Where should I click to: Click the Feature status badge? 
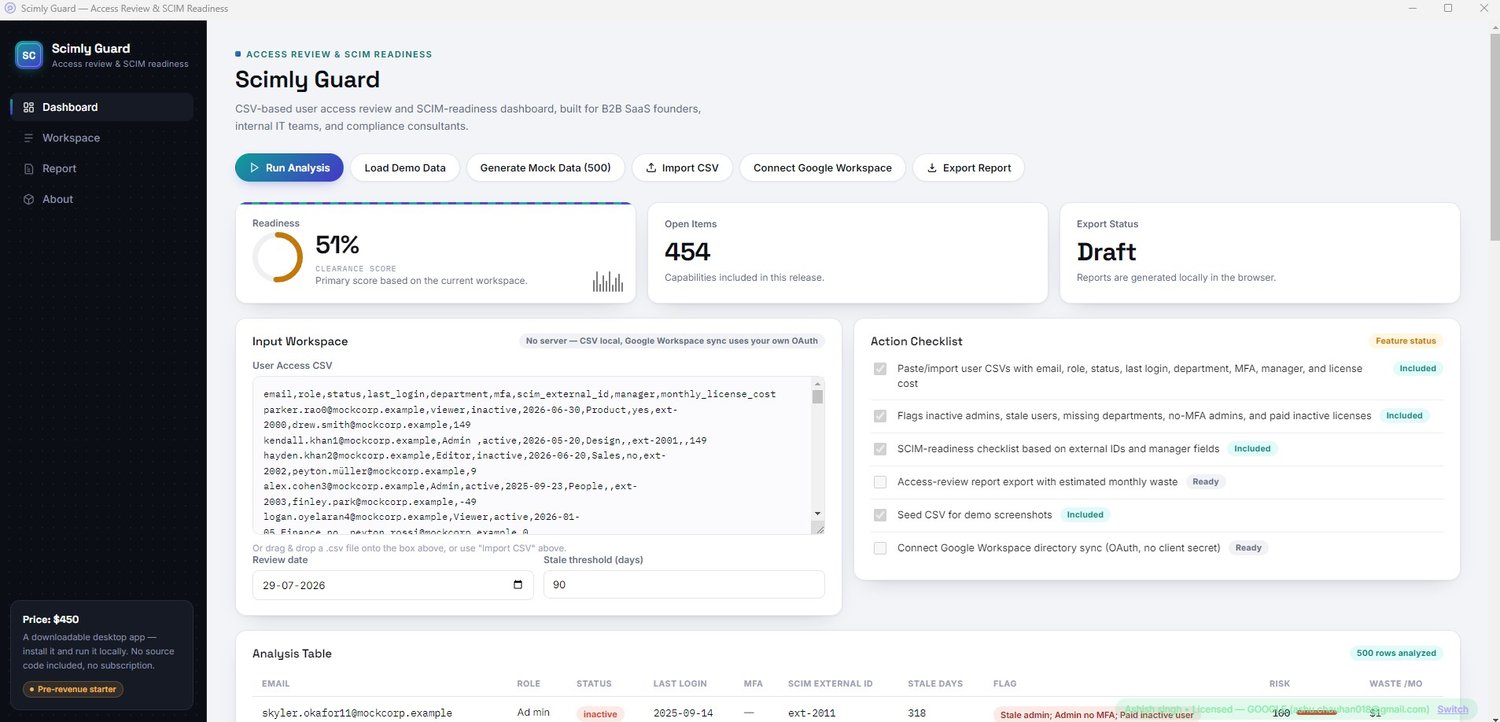[1405, 341]
